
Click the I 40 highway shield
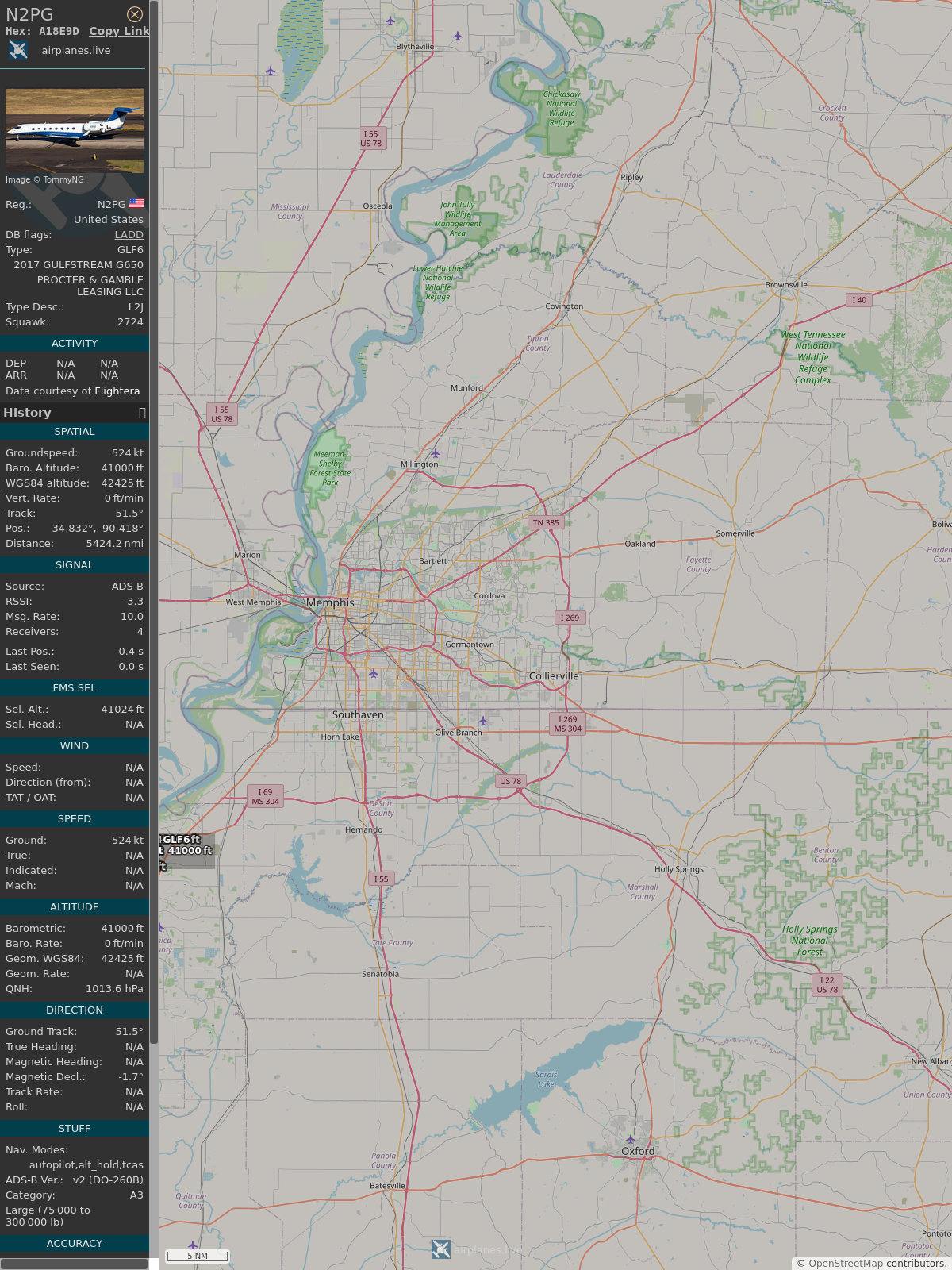[860, 300]
